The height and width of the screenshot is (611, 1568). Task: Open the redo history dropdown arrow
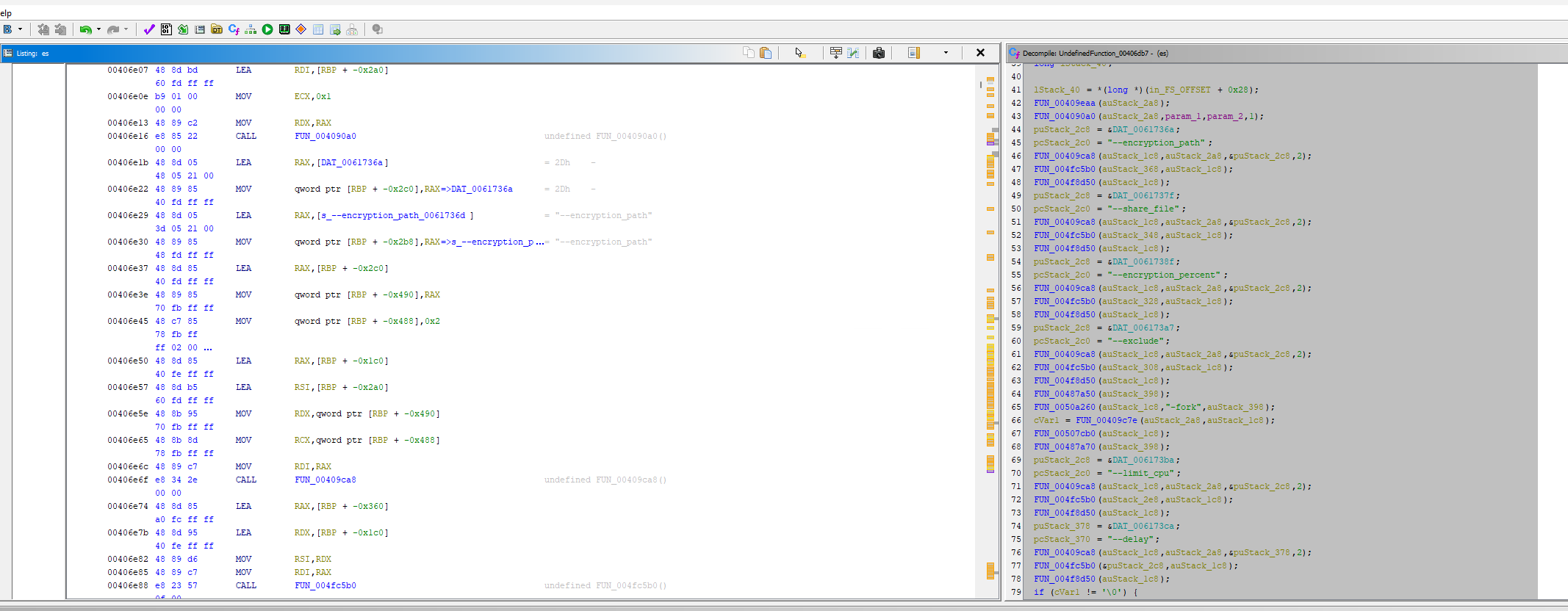coord(126,29)
